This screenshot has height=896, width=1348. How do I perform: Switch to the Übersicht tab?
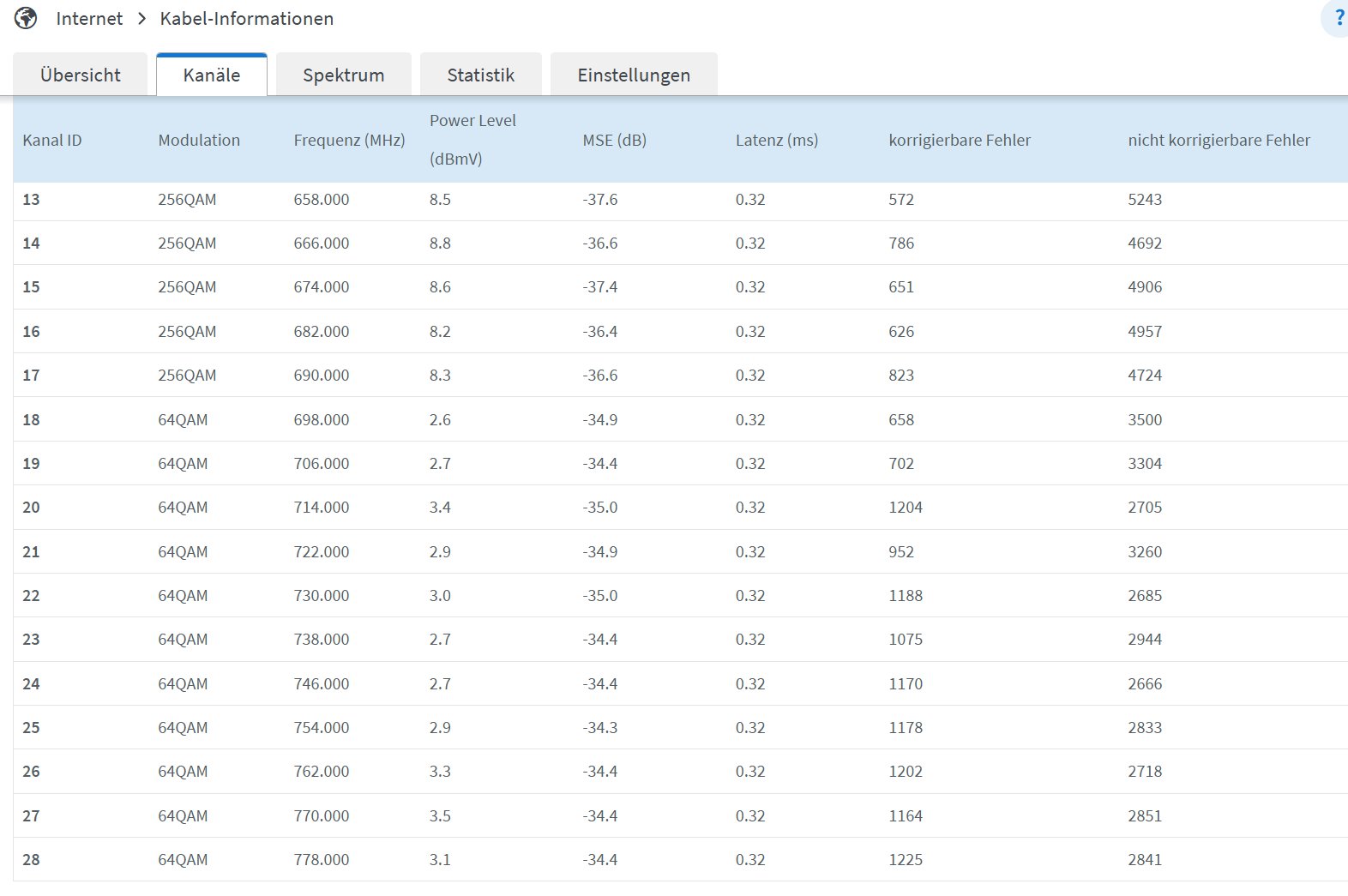point(81,75)
